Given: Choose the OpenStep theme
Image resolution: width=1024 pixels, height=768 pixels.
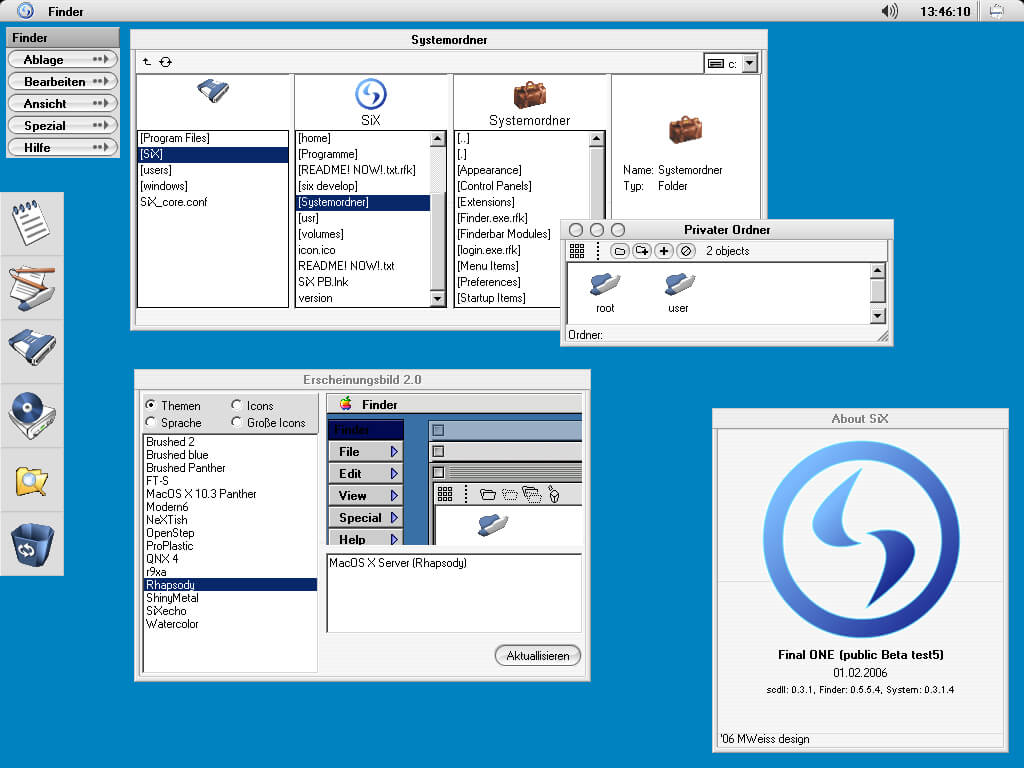Looking at the screenshot, I should tap(230, 533).
